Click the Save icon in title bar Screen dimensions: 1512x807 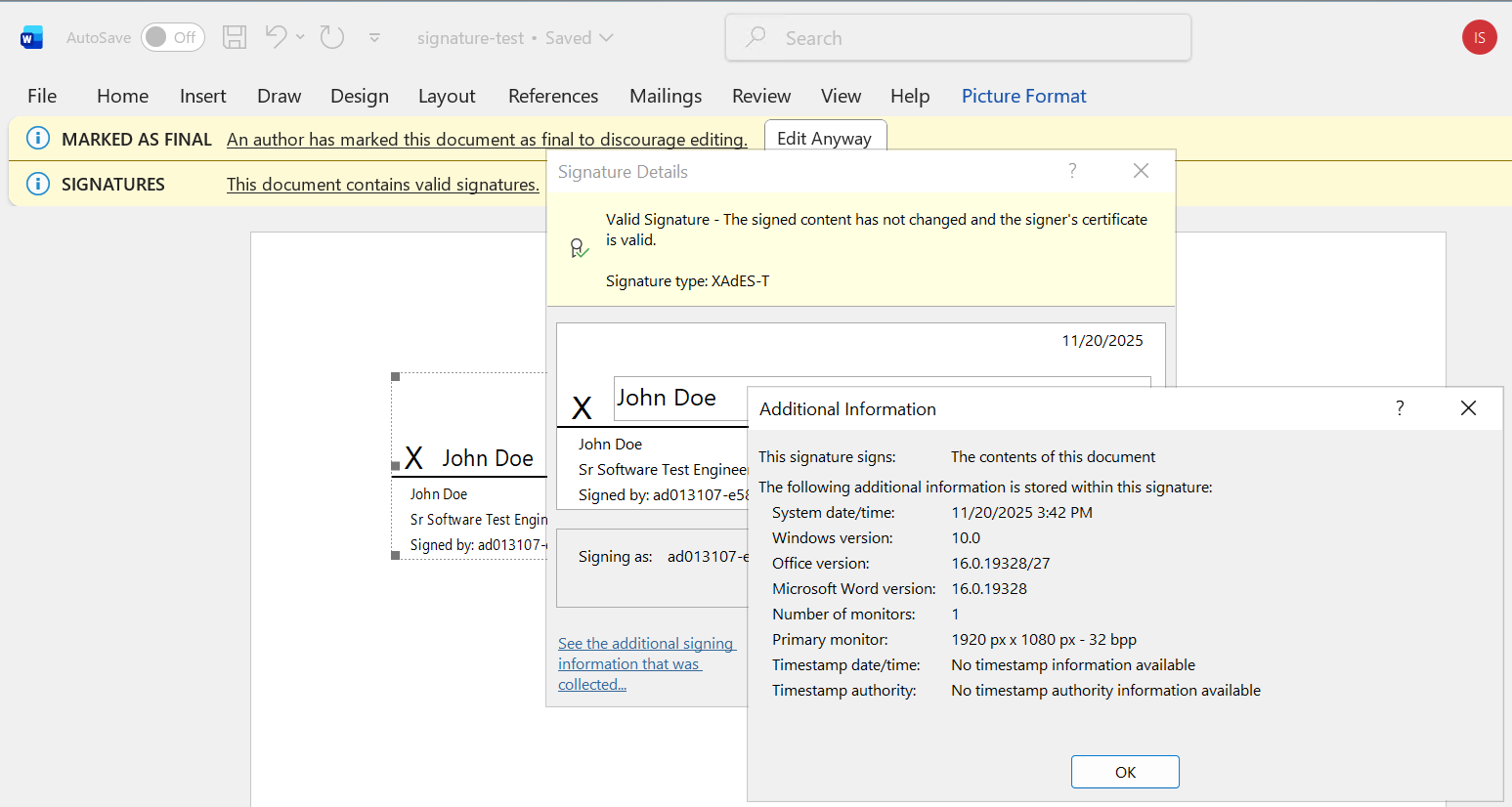235,38
